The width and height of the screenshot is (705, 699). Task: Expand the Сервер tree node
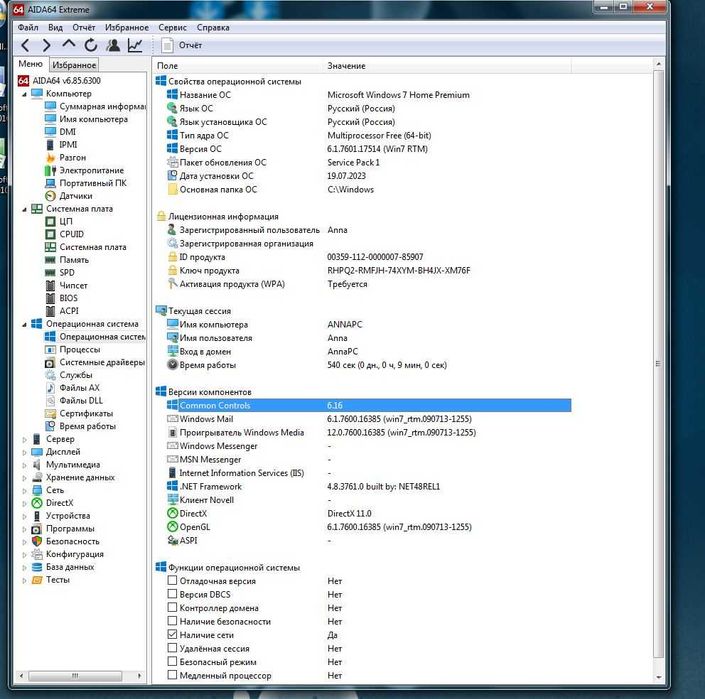coord(24,440)
